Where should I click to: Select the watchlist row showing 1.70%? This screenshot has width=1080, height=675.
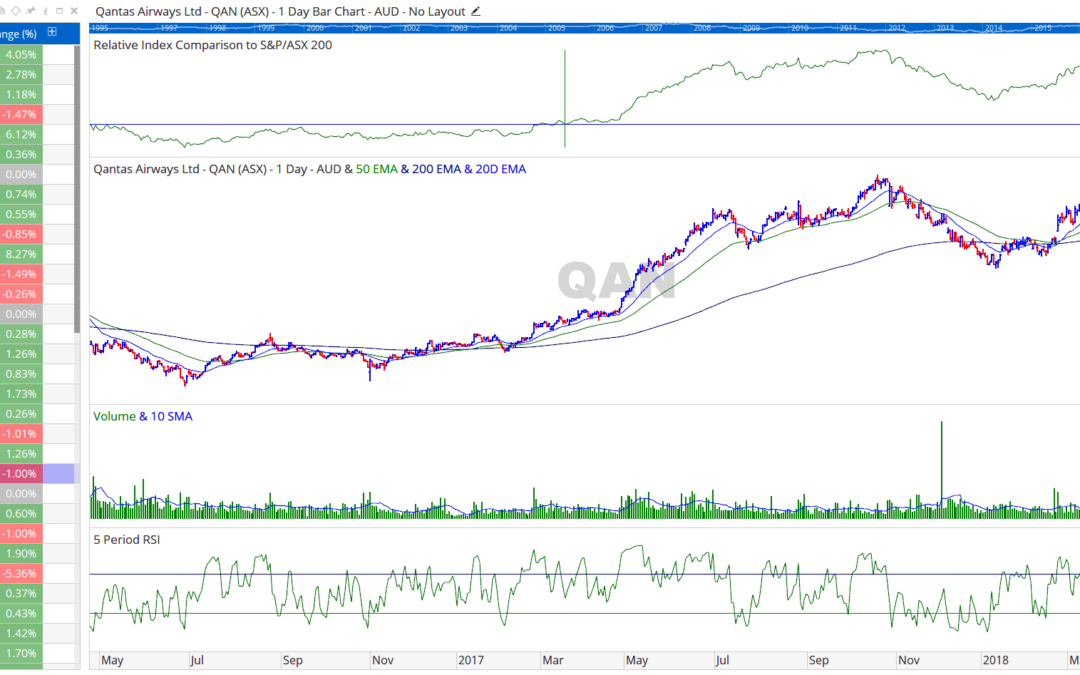click(37, 654)
